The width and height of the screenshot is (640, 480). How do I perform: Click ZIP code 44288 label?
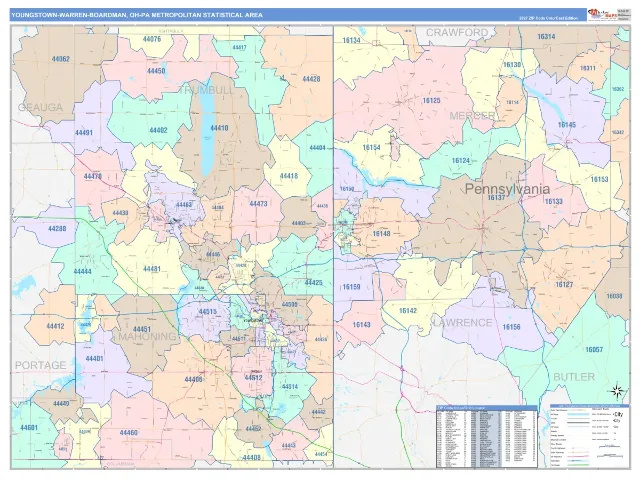tap(57, 229)
